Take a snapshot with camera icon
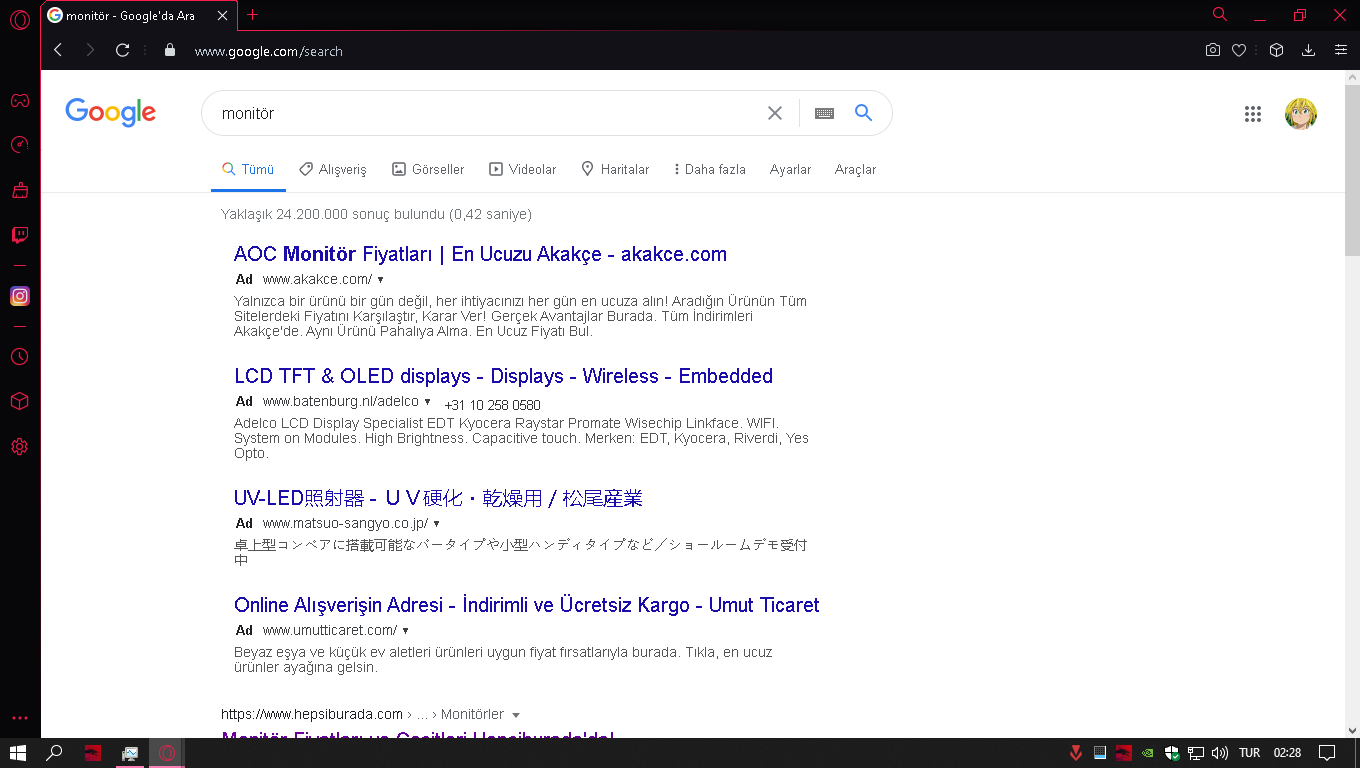The image size is (1360, 768). (1213, 50)
